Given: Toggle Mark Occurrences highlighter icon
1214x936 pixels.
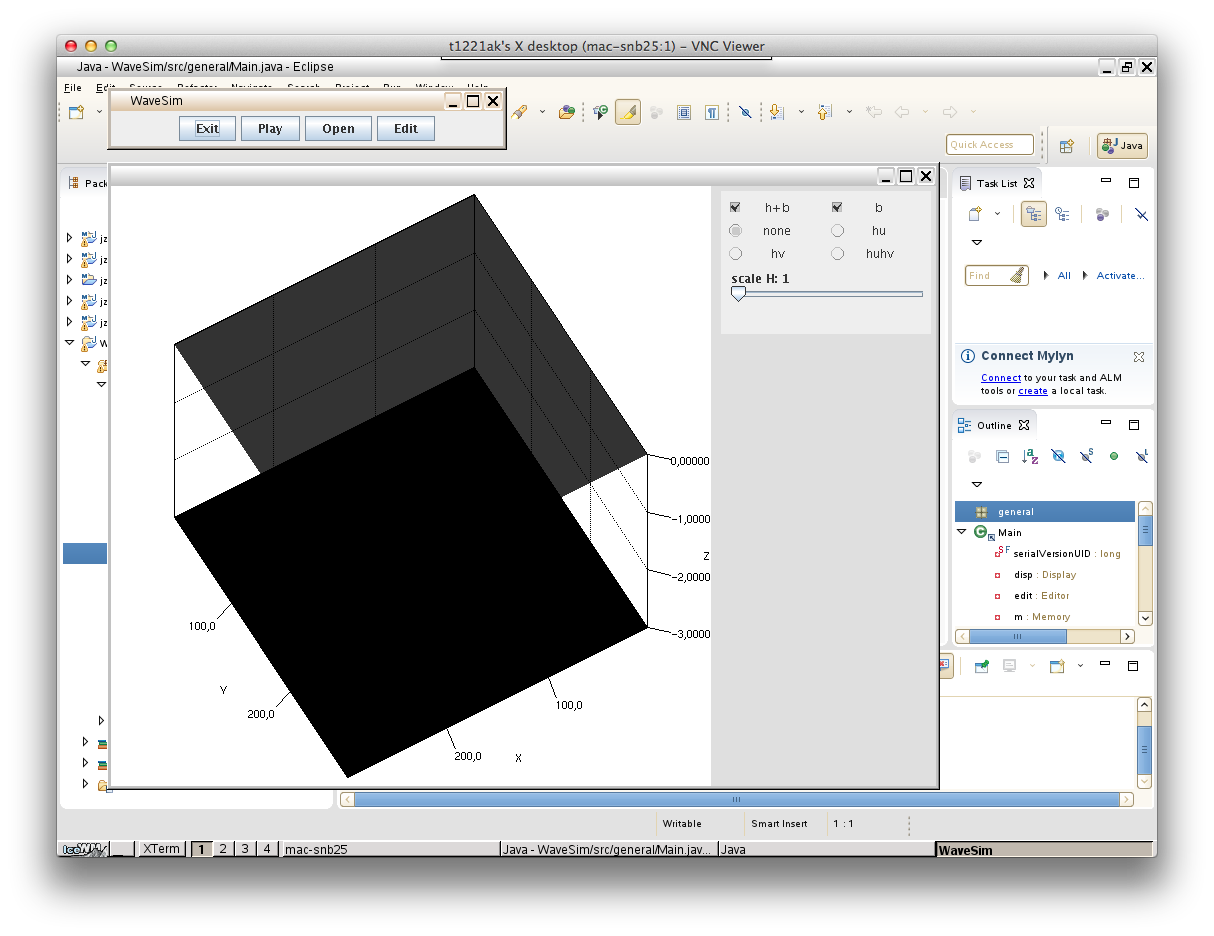Looking at the screenshot, I should click(627, 112).
